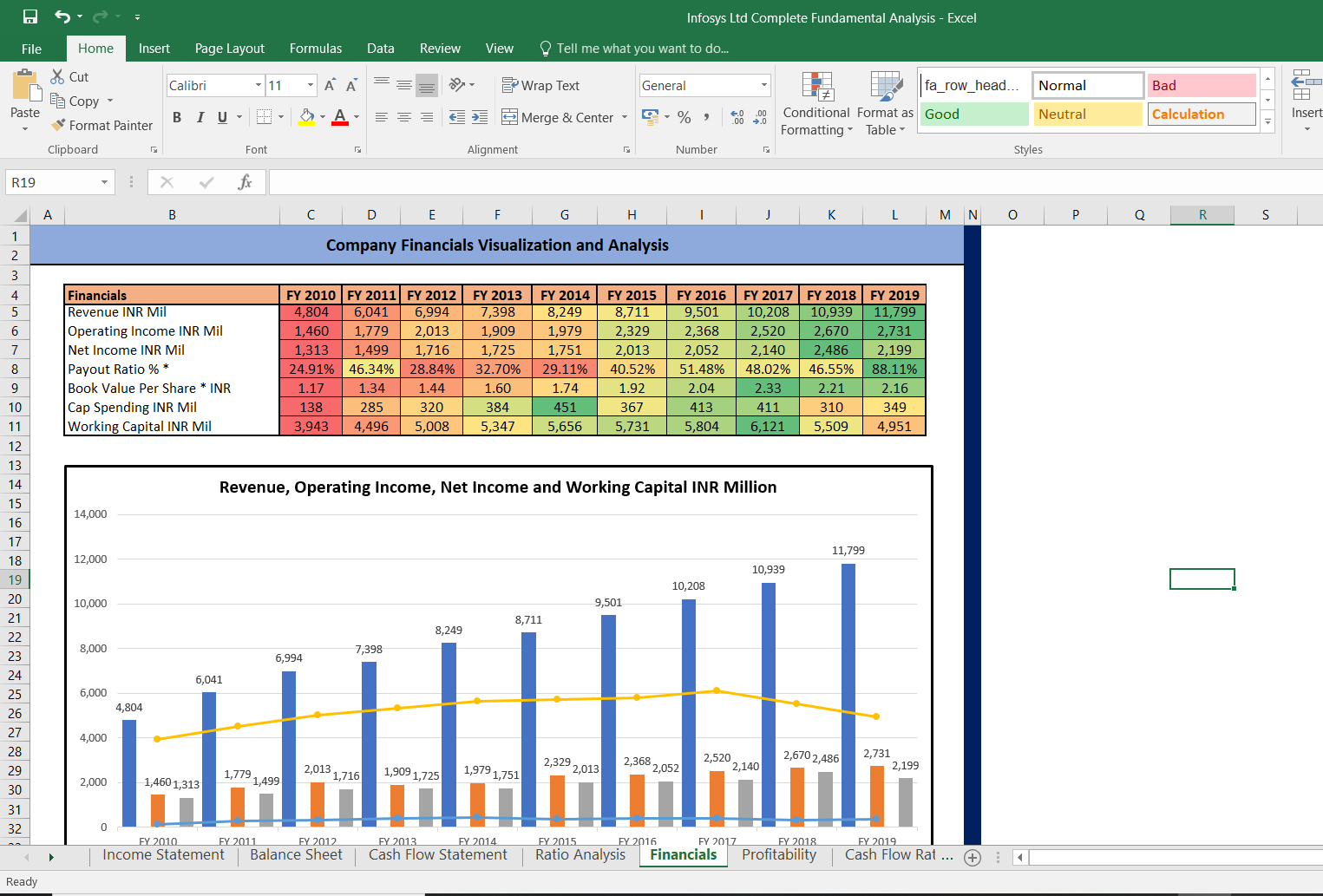Middle align the cell contents
Screen dimensions: 1323x896
pyautogui.click(x=404, y=85)
